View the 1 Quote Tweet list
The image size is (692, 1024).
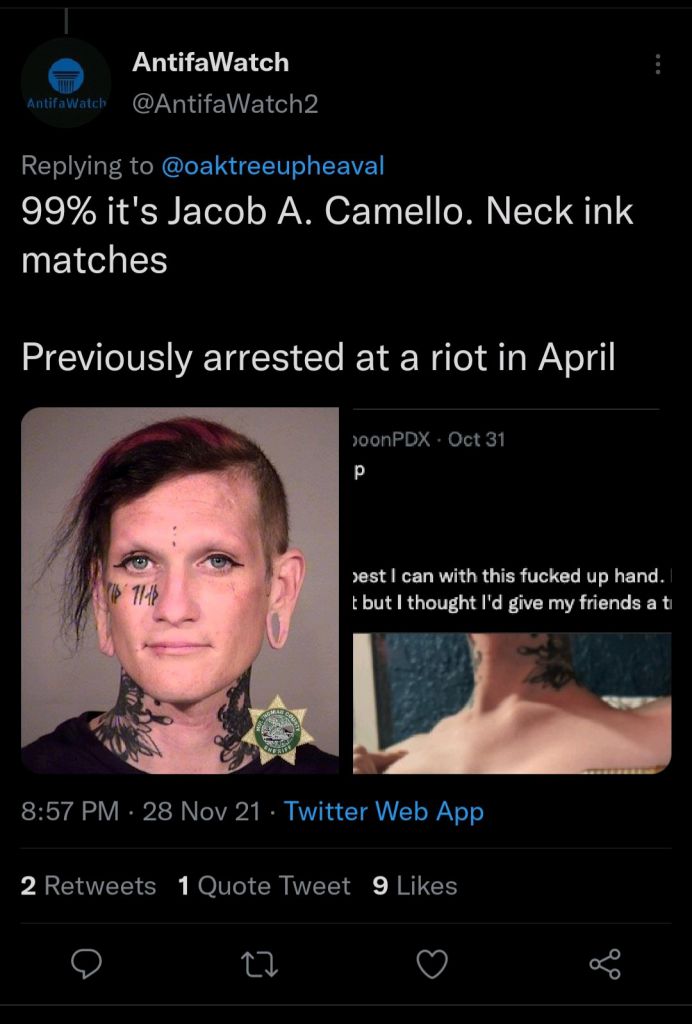[264, 886]
